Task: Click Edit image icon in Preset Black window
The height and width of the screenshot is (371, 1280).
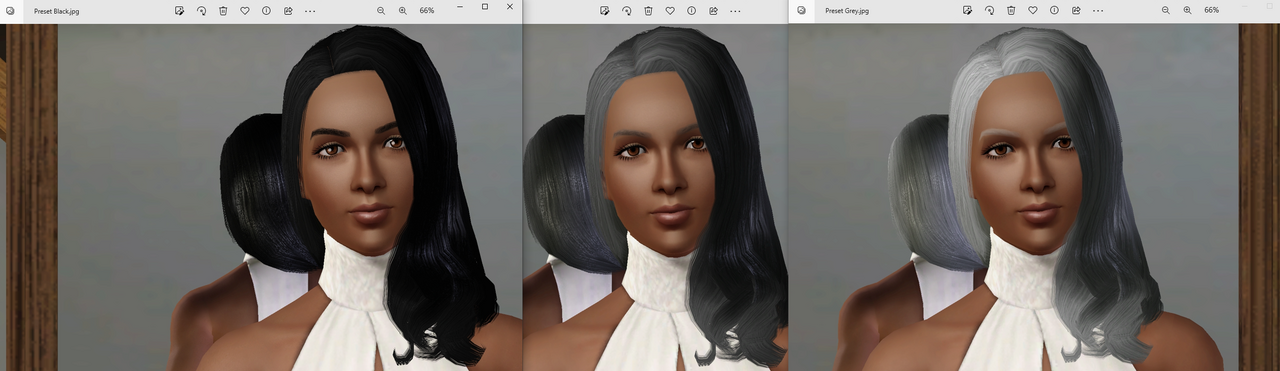Action: tap(179, 10)
